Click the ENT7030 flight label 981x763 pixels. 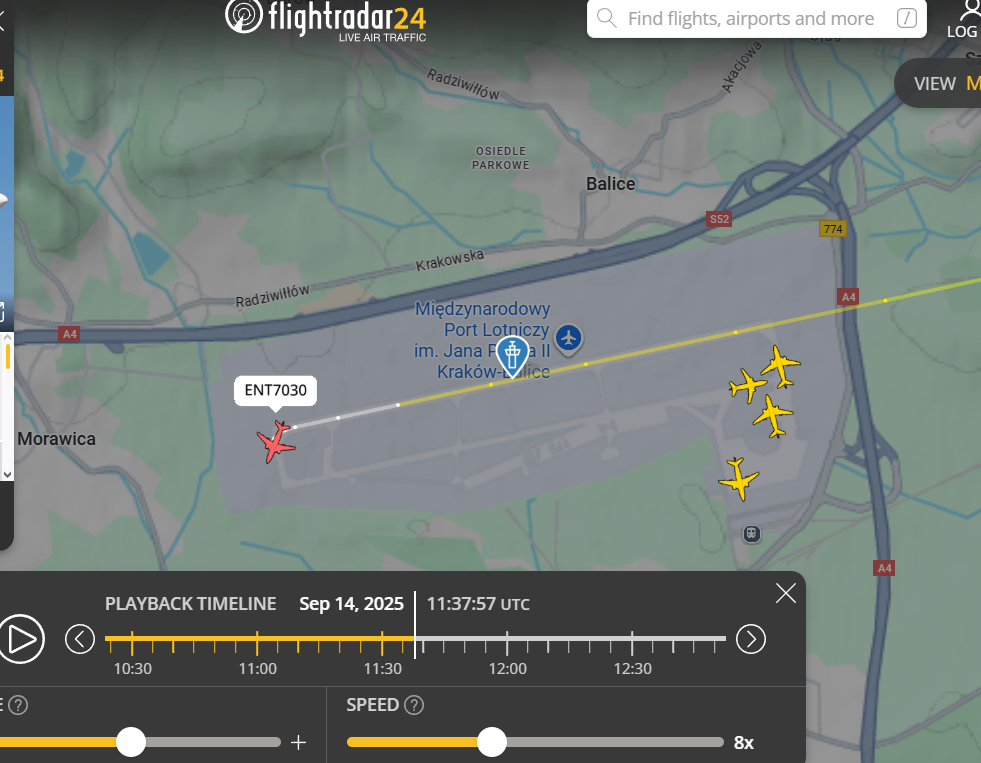pyautogui.click(x=275, y=390)
